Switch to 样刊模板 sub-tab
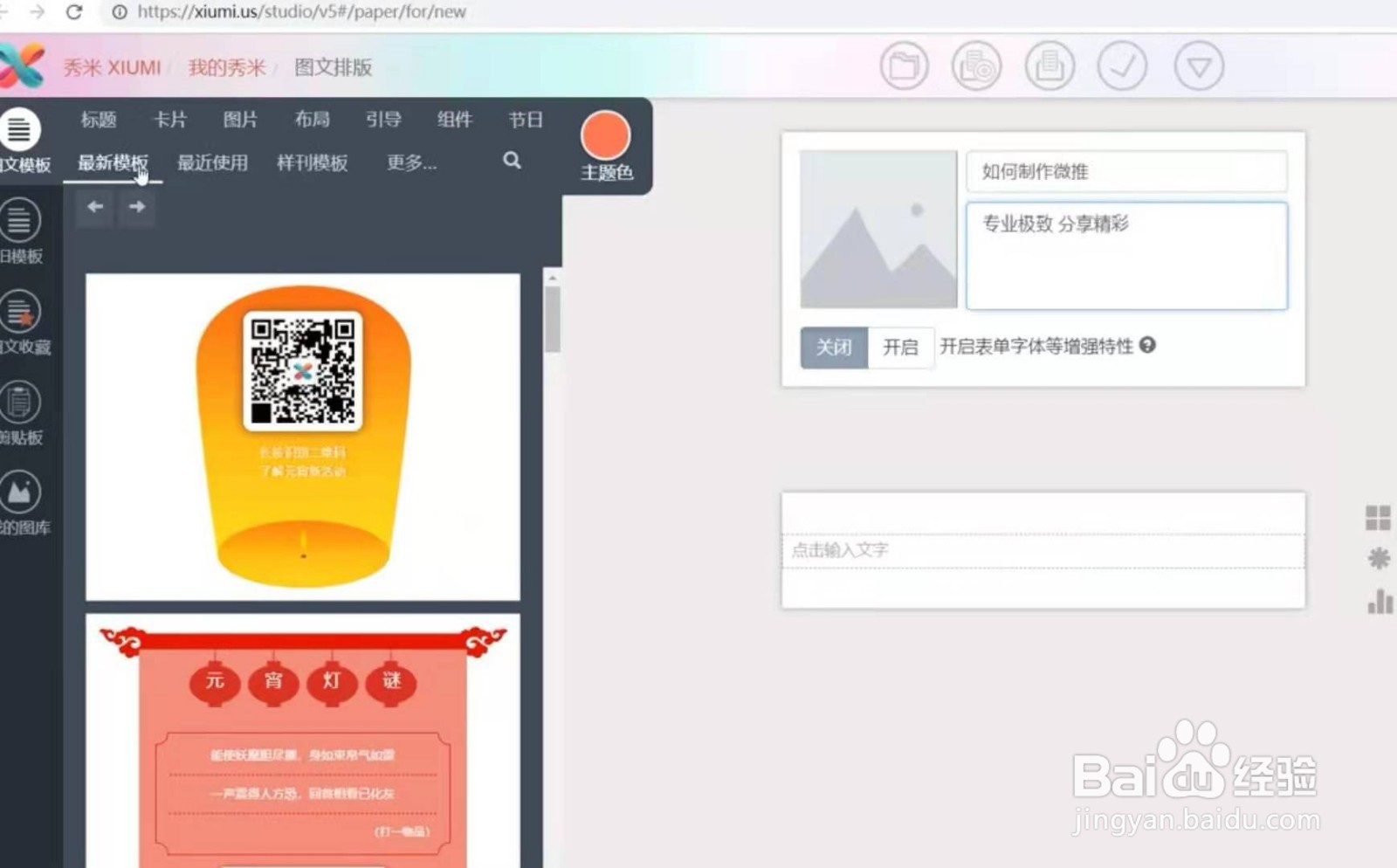This screenshot has height=868, width=1397. pos(312,162)
